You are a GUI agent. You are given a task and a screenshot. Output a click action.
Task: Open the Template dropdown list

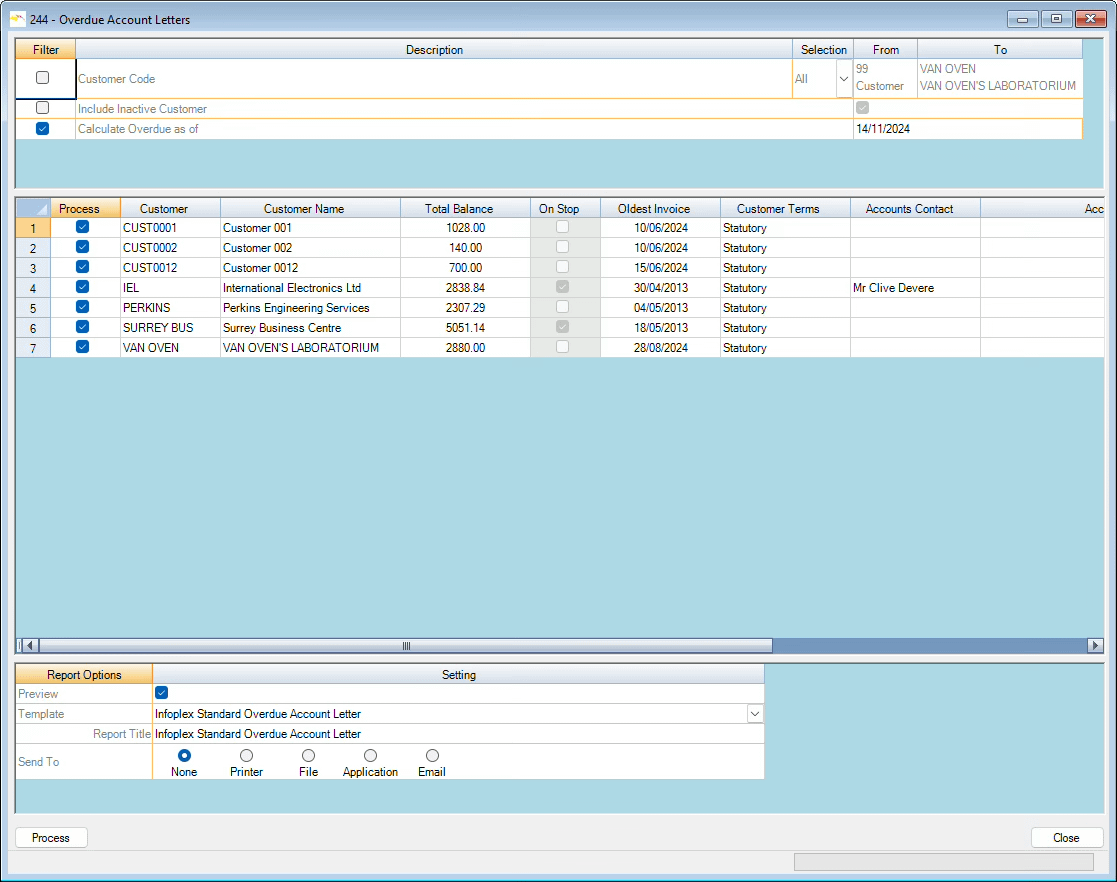(755, 714)
